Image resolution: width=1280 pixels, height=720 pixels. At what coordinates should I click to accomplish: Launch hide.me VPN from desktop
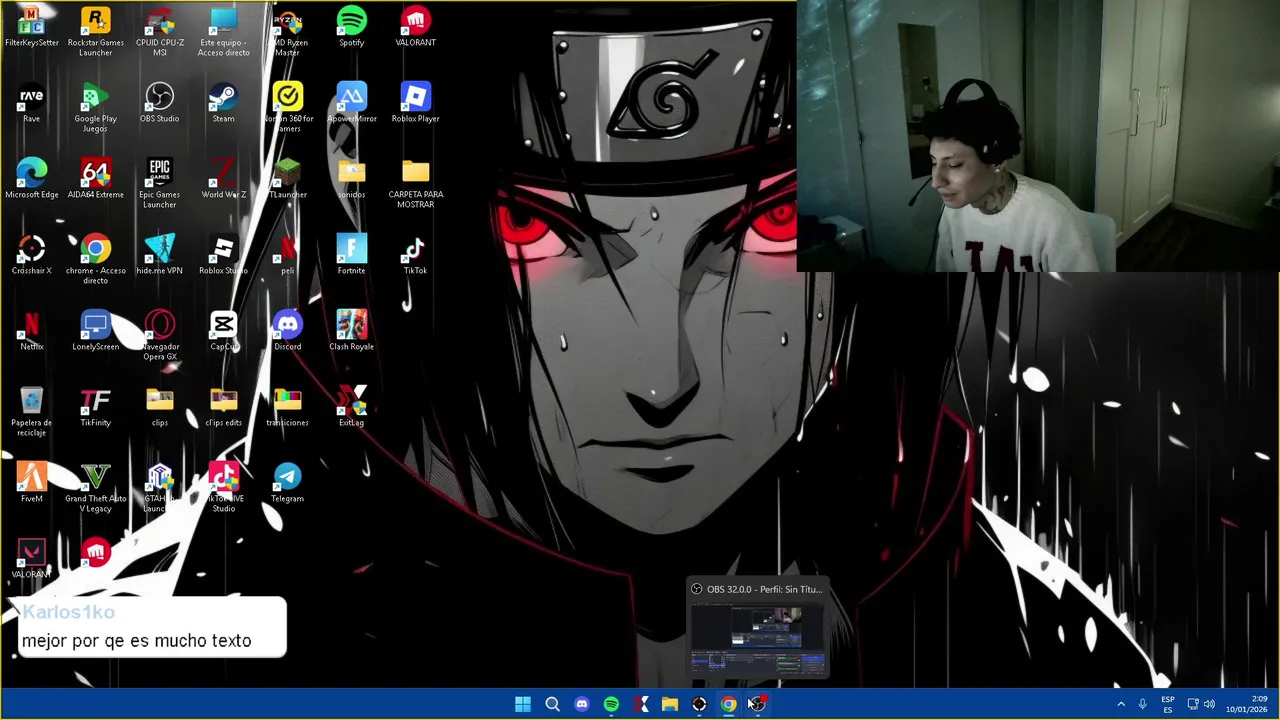pos(160,255)
